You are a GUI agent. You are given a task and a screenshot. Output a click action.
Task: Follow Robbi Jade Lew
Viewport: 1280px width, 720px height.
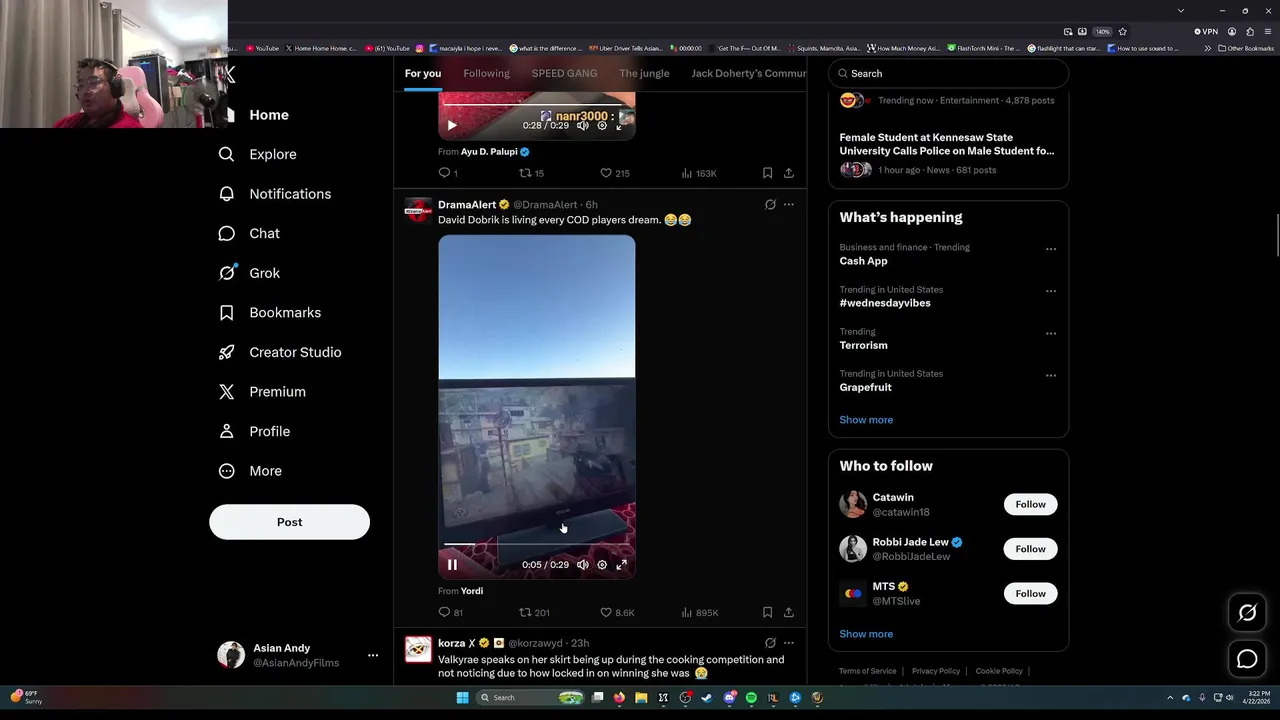tap(1030, 549)
